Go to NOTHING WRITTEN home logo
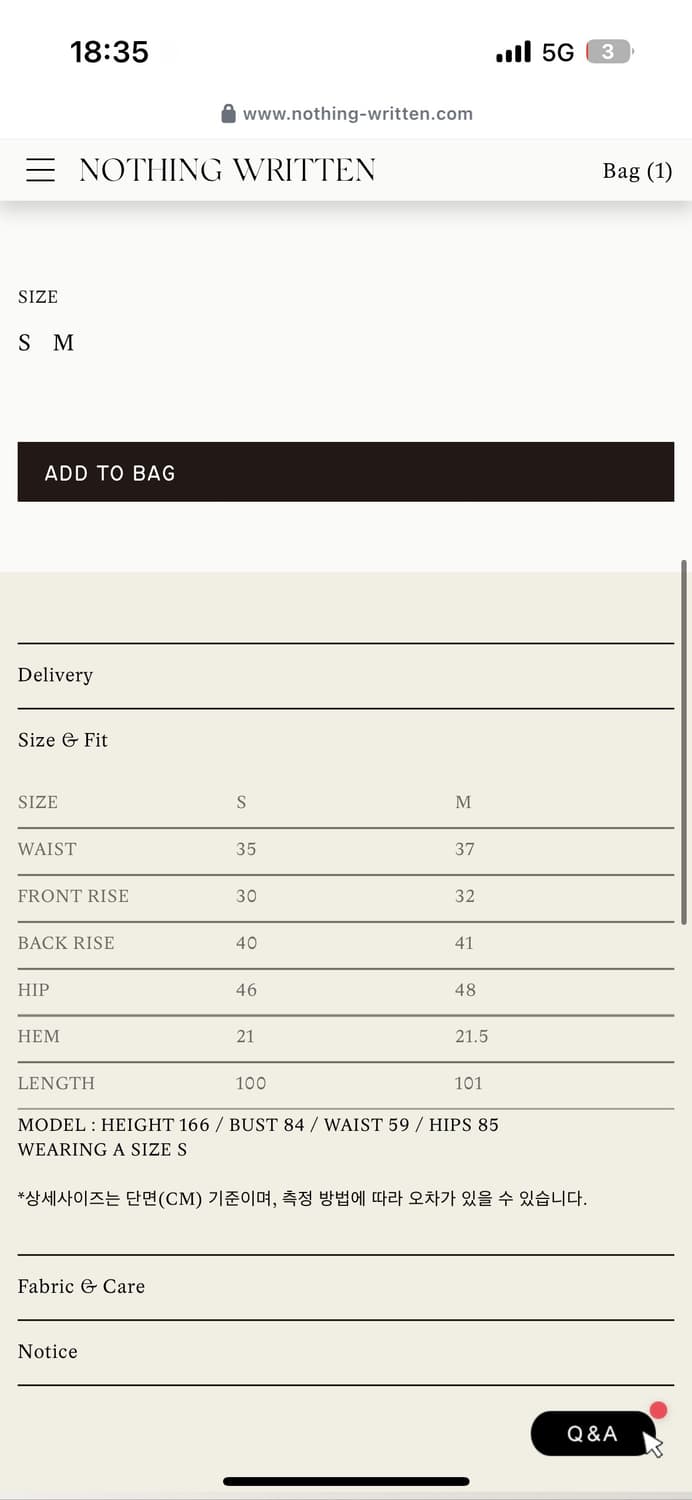 228,170
